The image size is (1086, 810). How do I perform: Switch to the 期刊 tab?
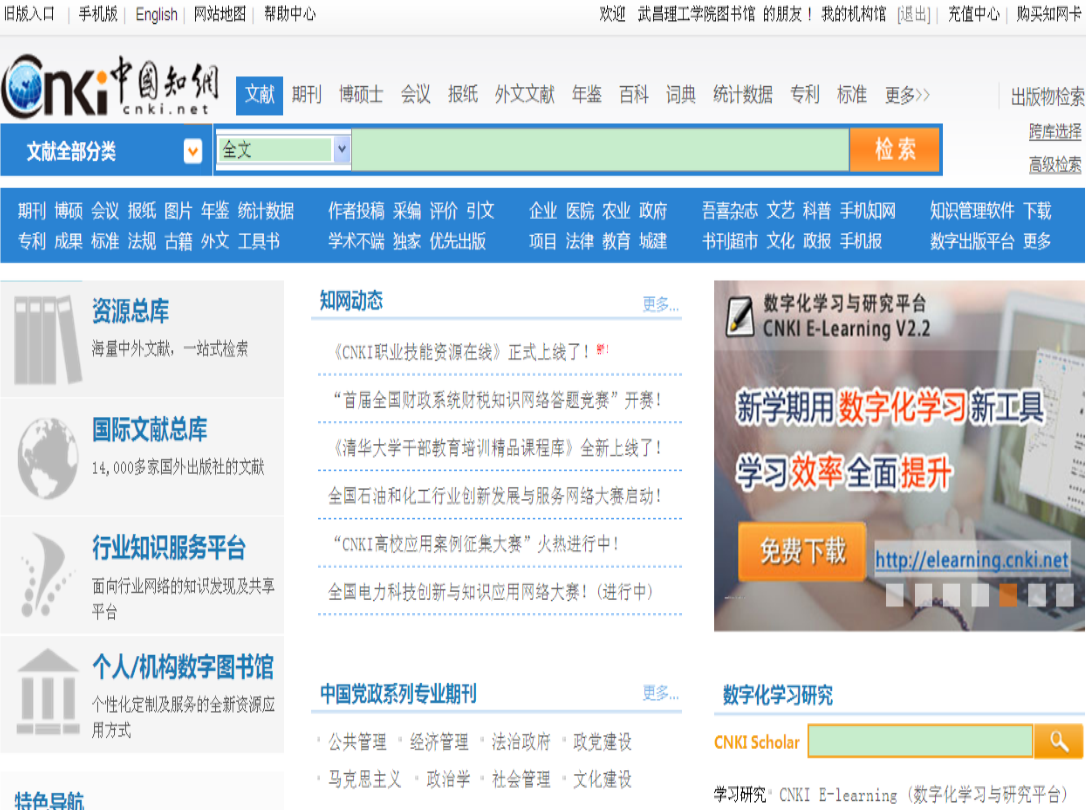tap(307, 94)
